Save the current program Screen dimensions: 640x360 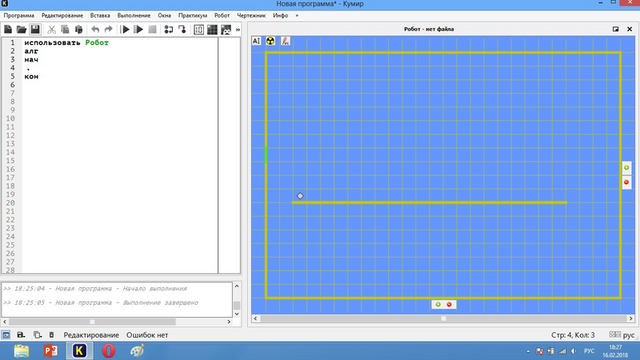click(35, 29)
